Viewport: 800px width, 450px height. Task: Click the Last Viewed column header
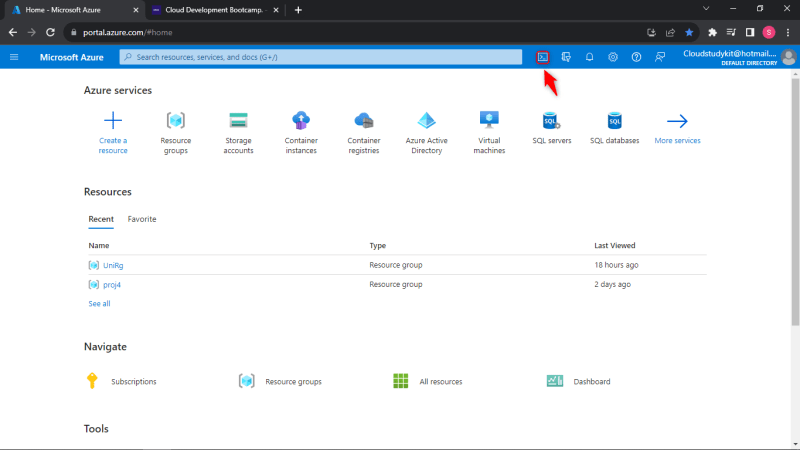615,245
